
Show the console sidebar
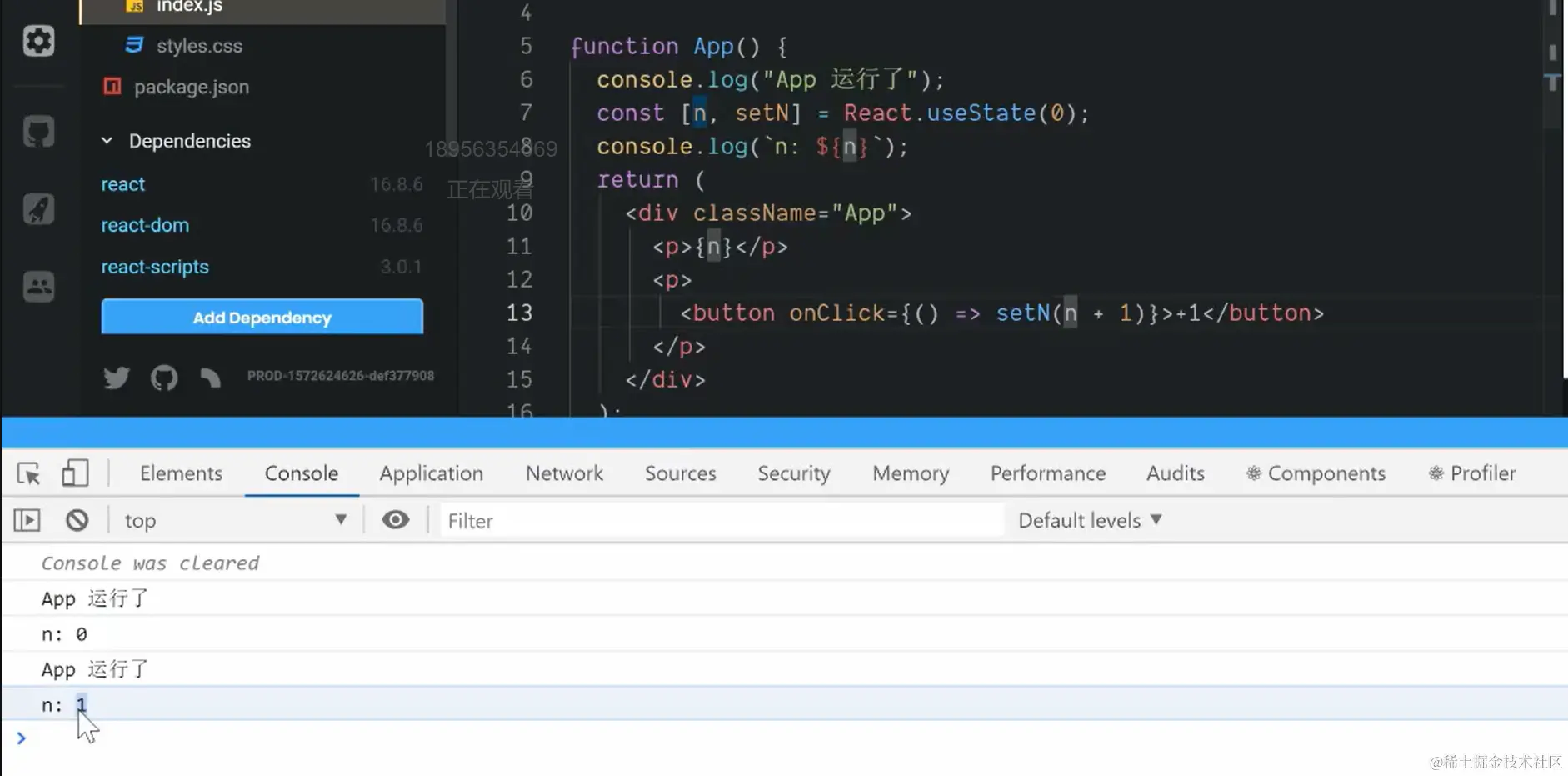27,520
